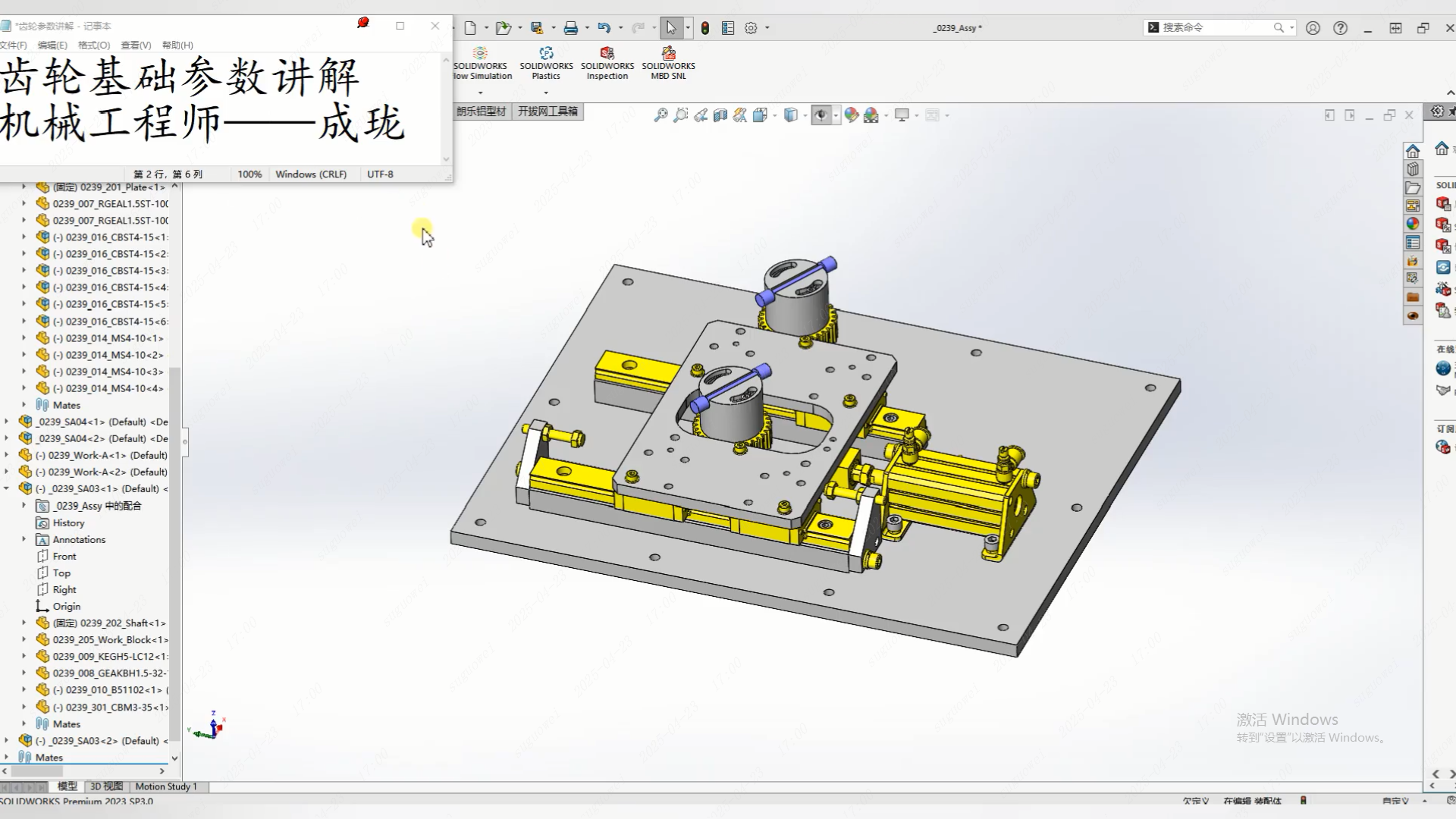This screenshot has width=1456, height=819.
Task: Launch SOLIDWORKS MBD SNL add-in
Action: pos(668,63)
